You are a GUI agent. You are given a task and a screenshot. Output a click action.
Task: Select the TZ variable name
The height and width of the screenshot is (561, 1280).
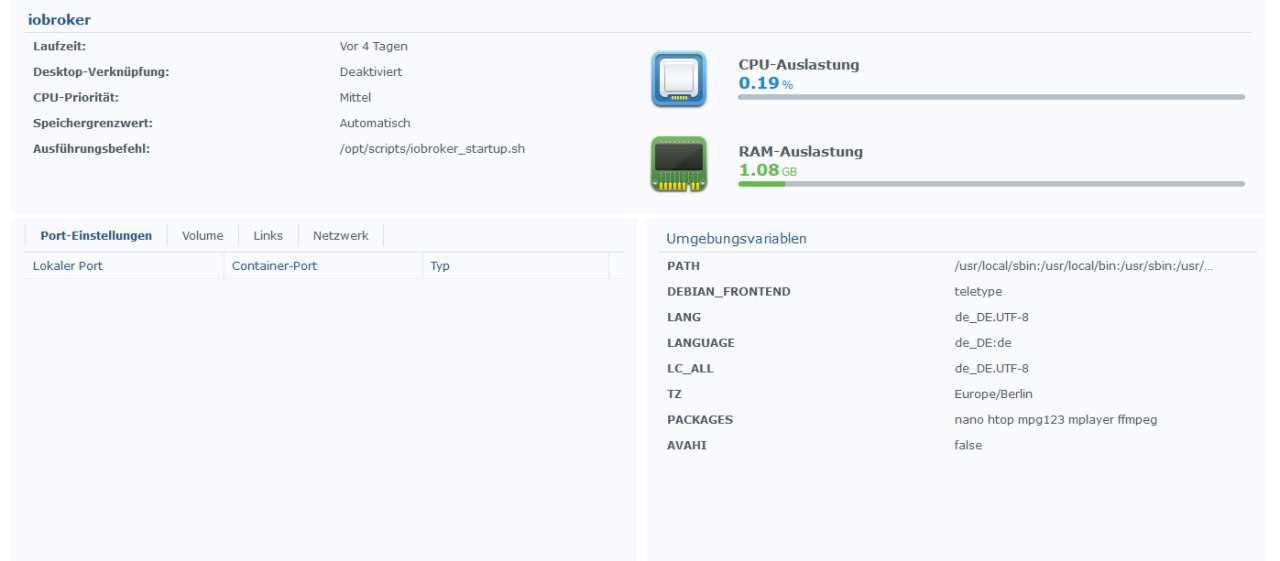pos(674,394)
